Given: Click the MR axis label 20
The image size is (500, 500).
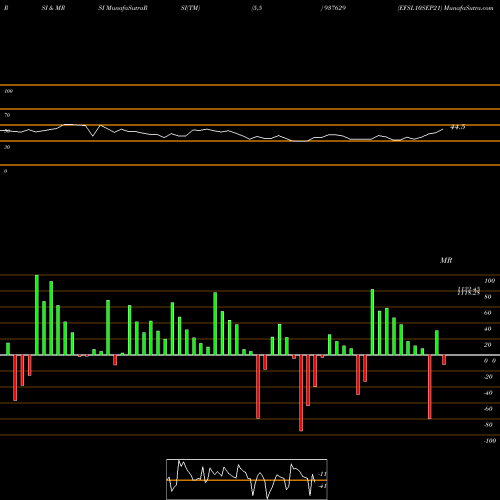Looking at the screenshot, I should [x=488, y=345].
